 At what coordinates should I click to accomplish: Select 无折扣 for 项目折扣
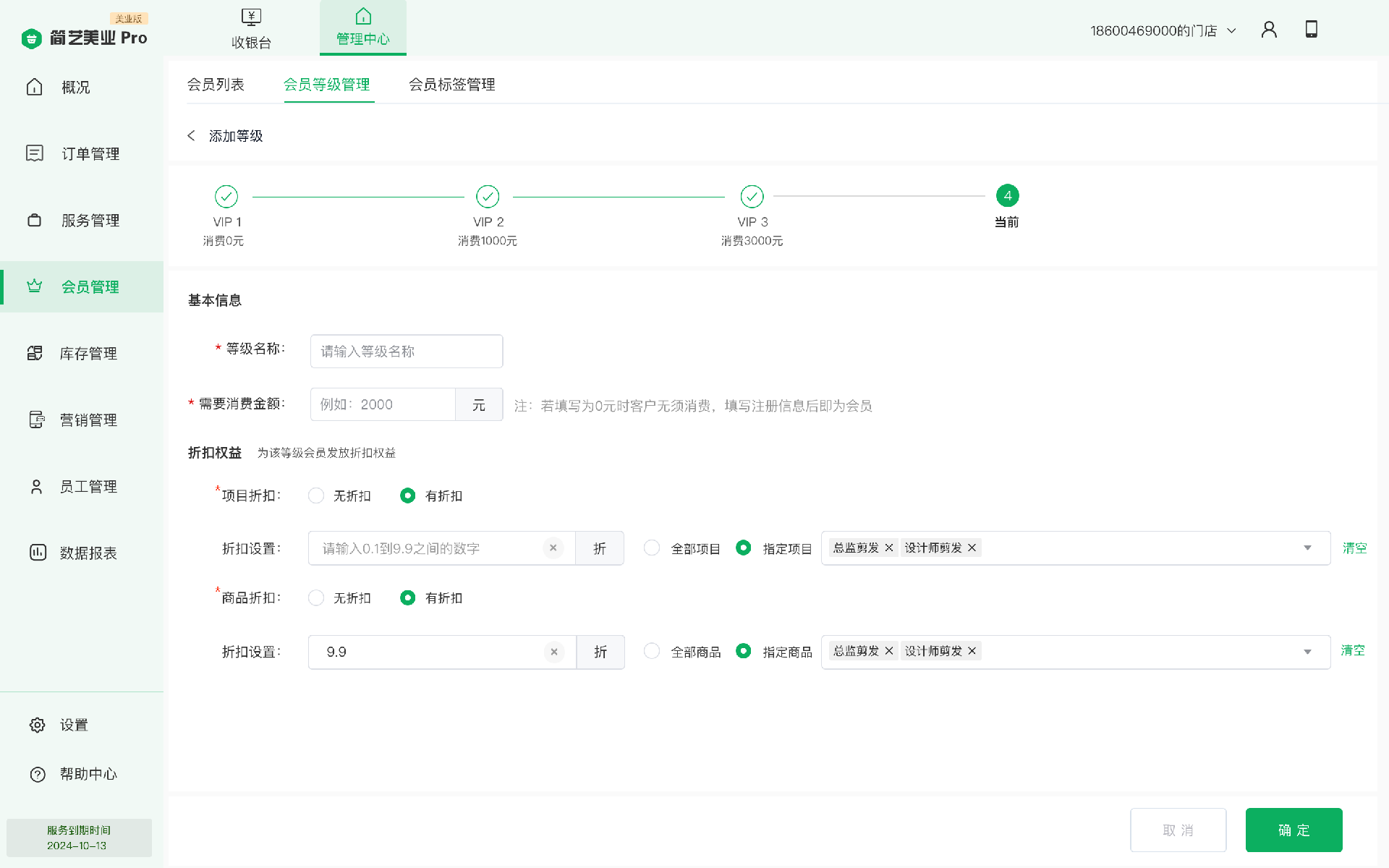[x=316, y=496]
